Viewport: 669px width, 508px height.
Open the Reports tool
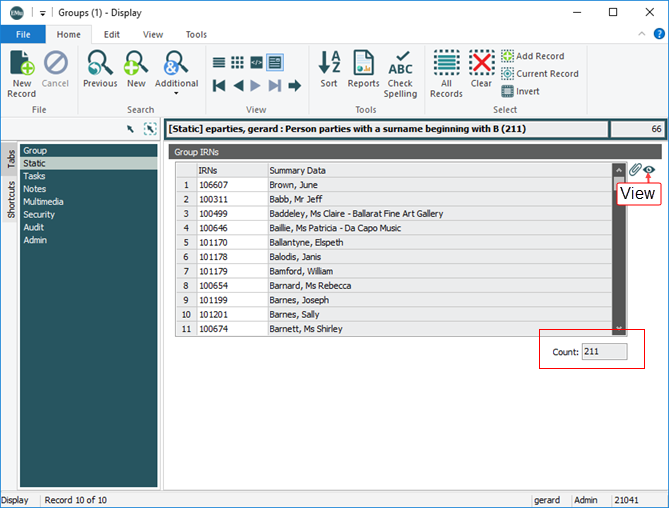point(363,74)
